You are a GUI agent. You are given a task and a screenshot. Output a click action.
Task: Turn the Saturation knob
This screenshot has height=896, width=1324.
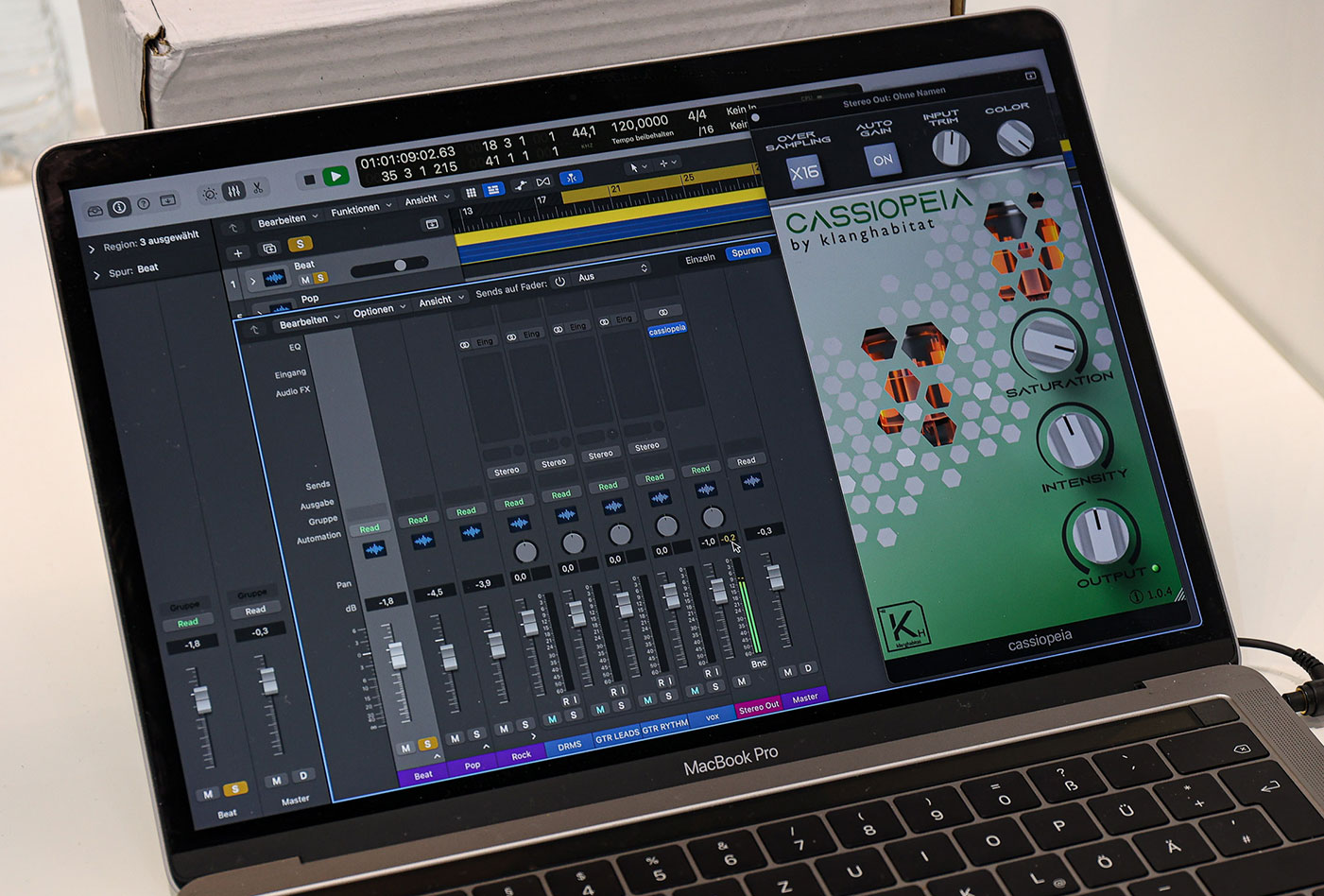coord(1050,343)
